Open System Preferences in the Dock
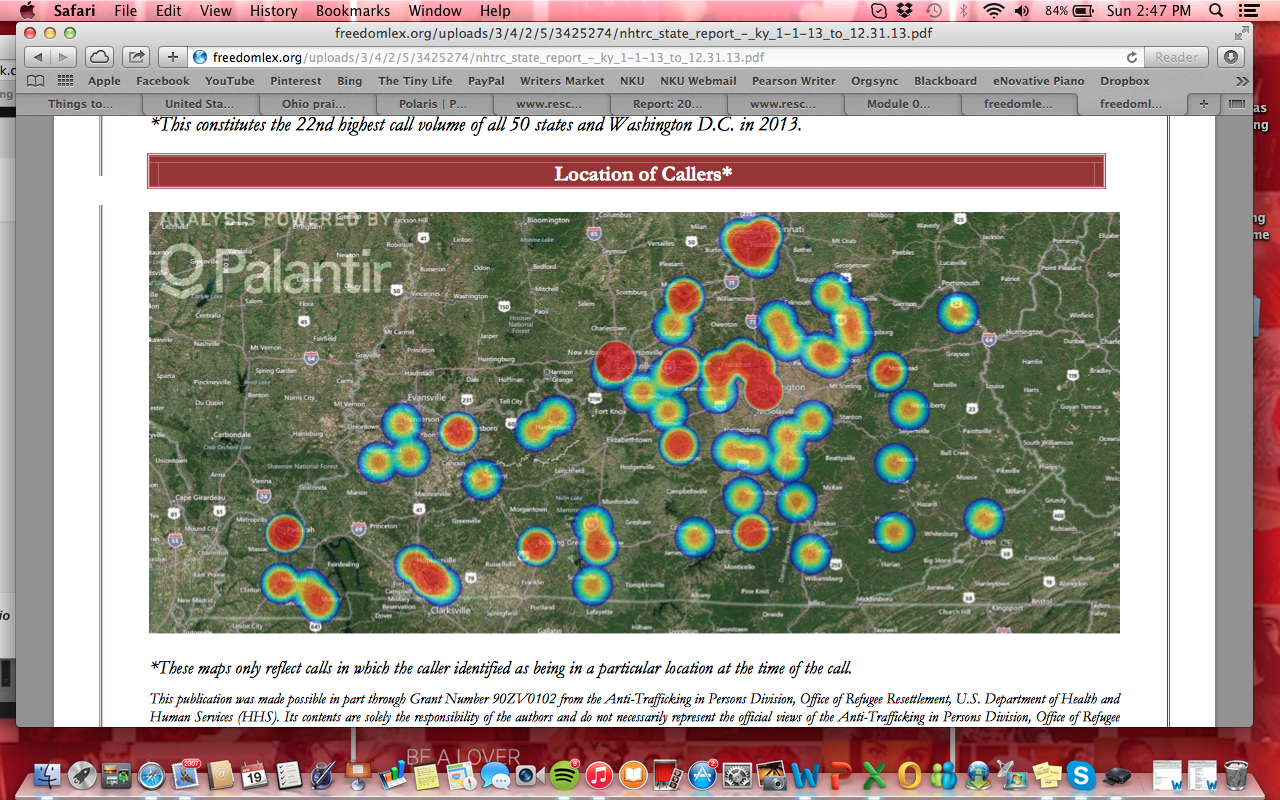The image size is (1280, 800). 737,774
